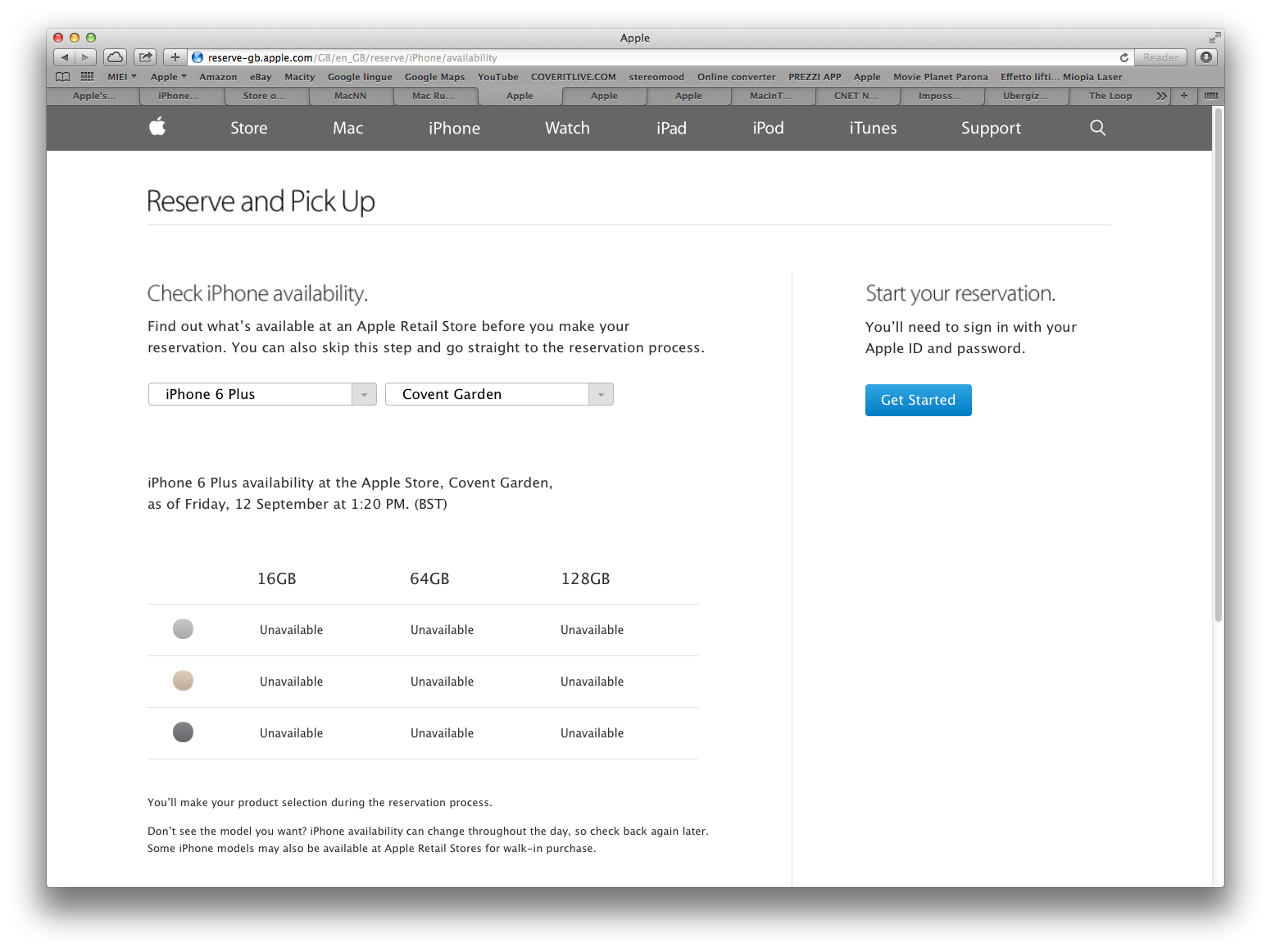Switch to The Loop tab
The width and height of the screenshot is (1271, 952).
pos(1110,96)
